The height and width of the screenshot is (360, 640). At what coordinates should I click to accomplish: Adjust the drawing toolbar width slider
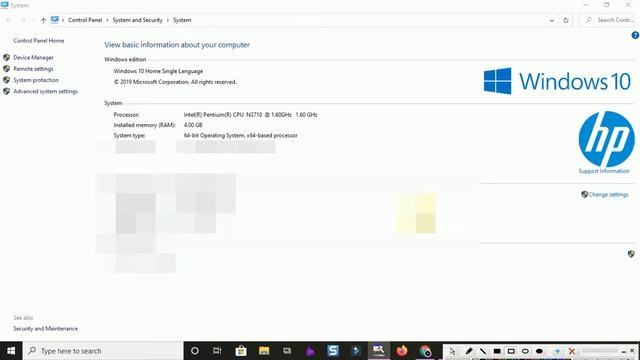[x=599, y=351]
